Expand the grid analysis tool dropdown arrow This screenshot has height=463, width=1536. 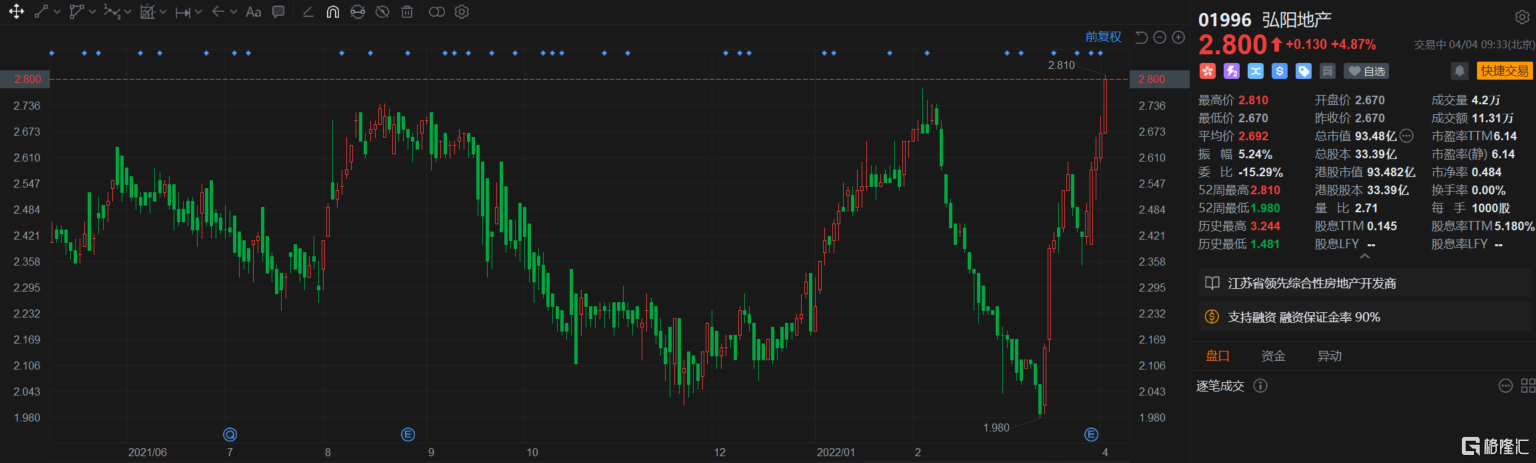[x=164, y=13]
